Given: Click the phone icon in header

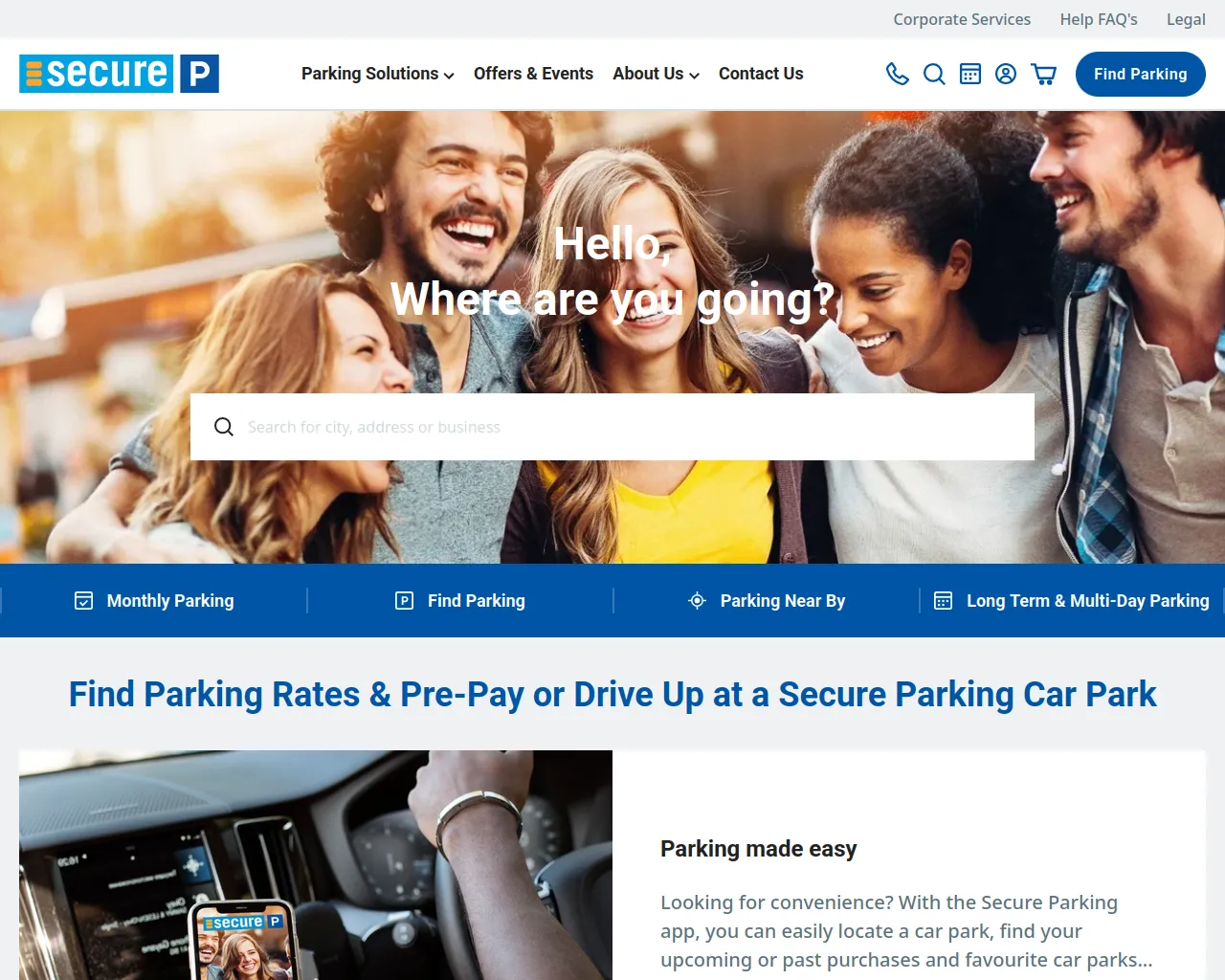Looking at the screenshot, I should click(897, 74).
